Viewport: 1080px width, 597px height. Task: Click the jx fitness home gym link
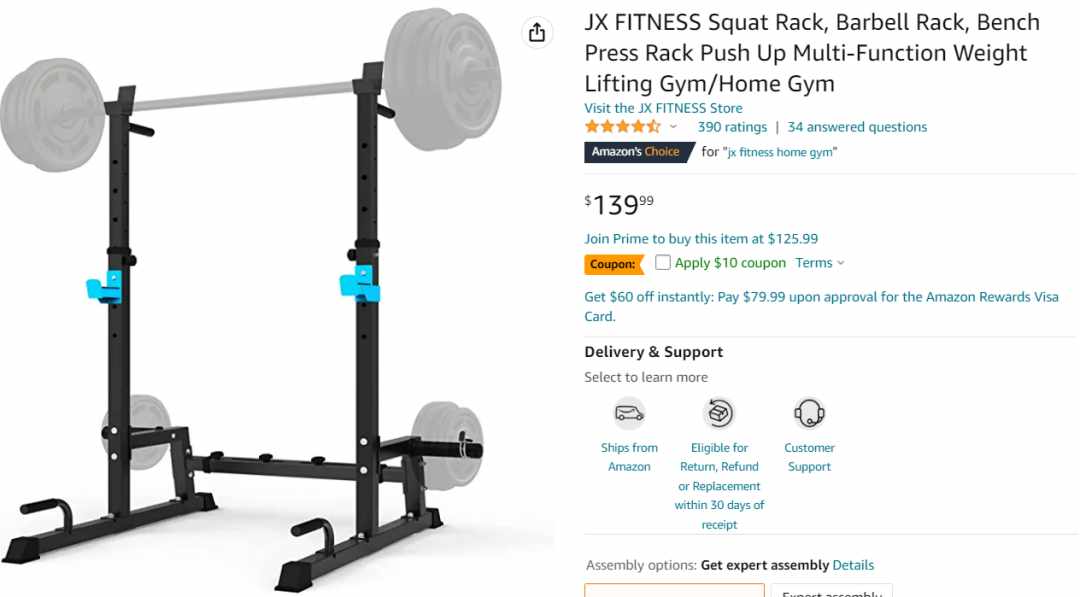[x=780, y=152]
